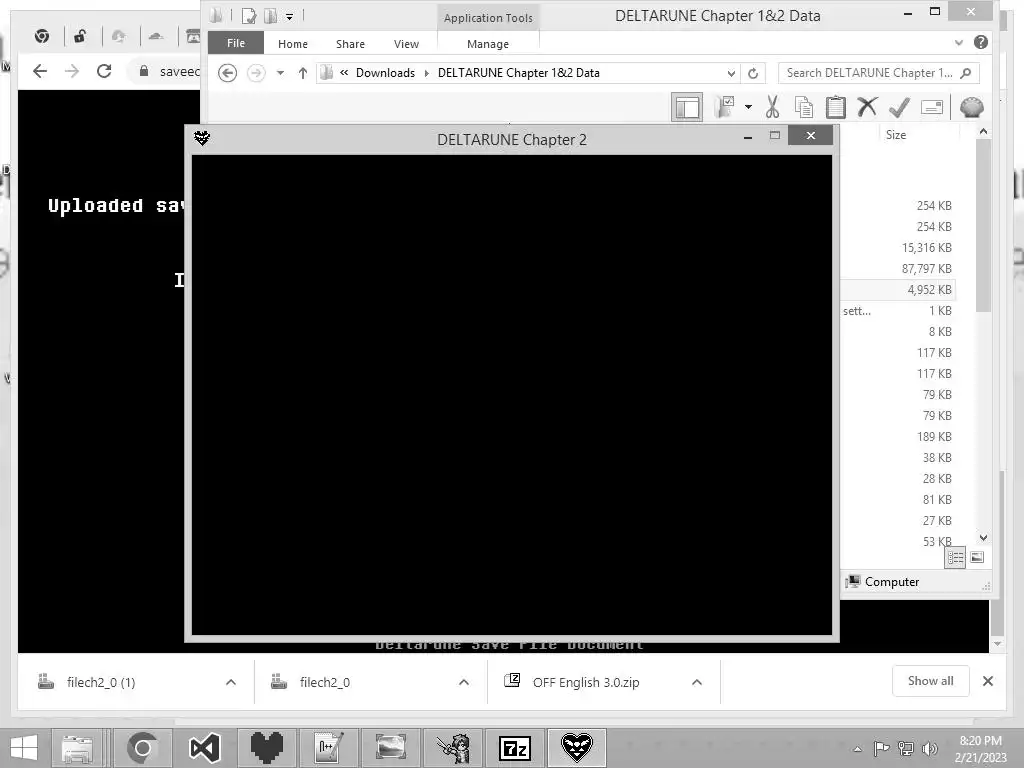Click the Explorer file list scrollbar up arrow
This screenshot has width=1024, height=768.
coord(984,132)
